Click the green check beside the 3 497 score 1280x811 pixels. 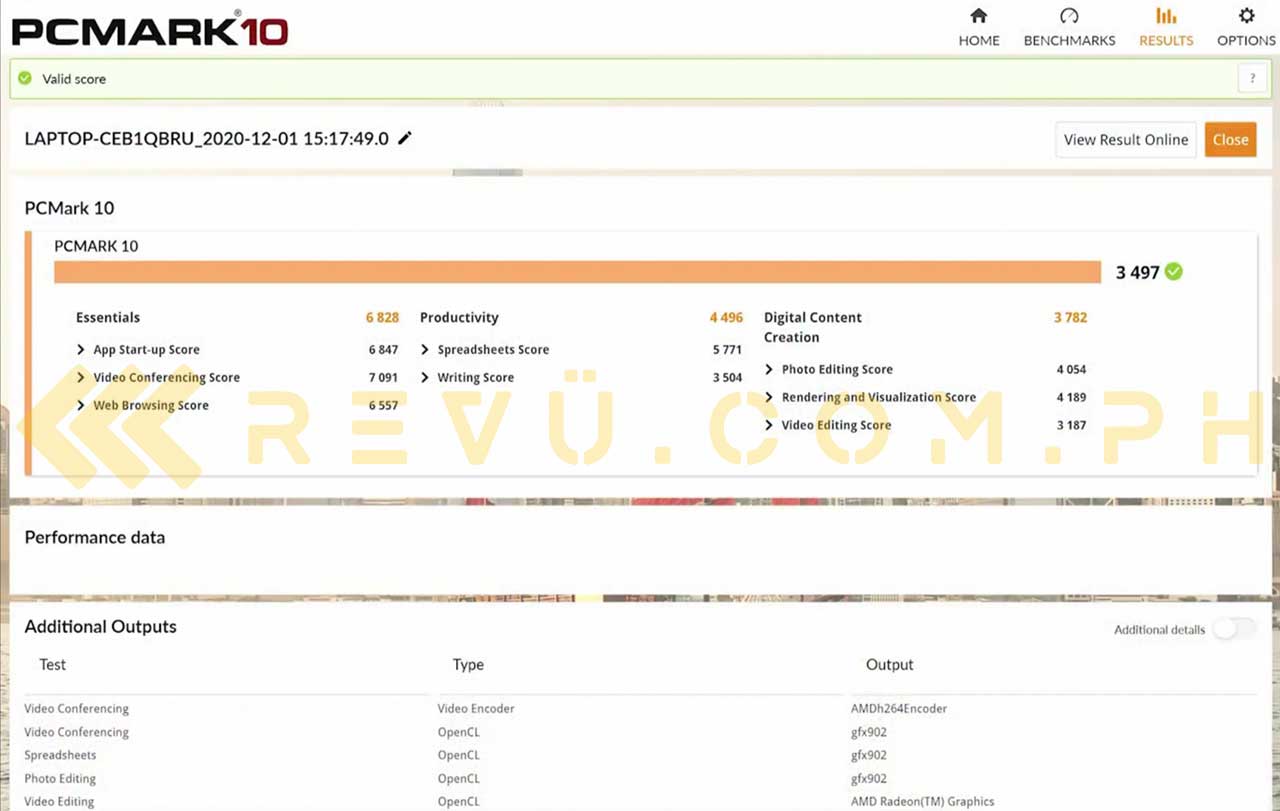click(1174, 271)
